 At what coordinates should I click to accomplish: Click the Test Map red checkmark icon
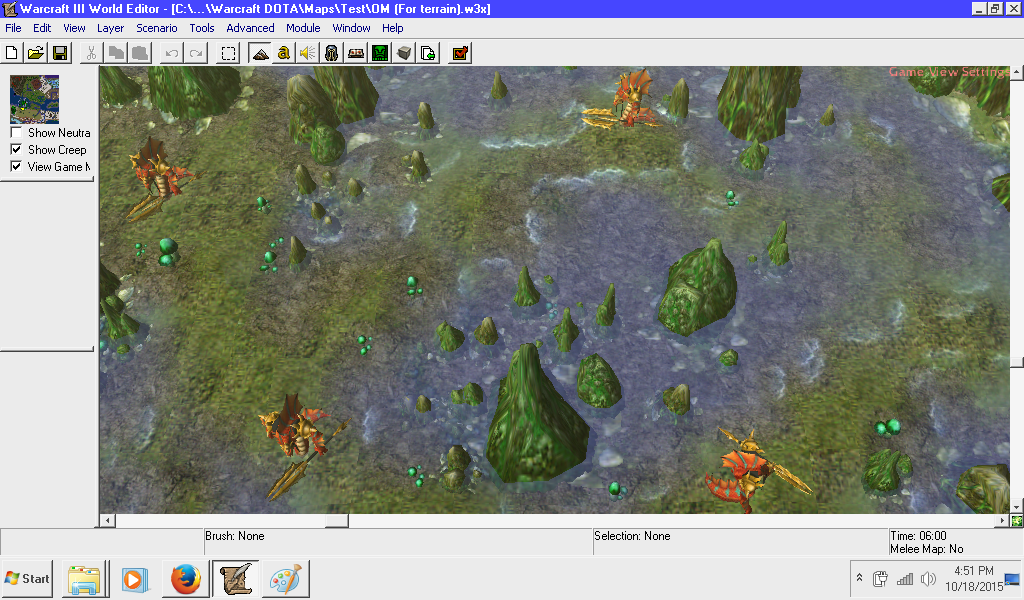(460, 53)
